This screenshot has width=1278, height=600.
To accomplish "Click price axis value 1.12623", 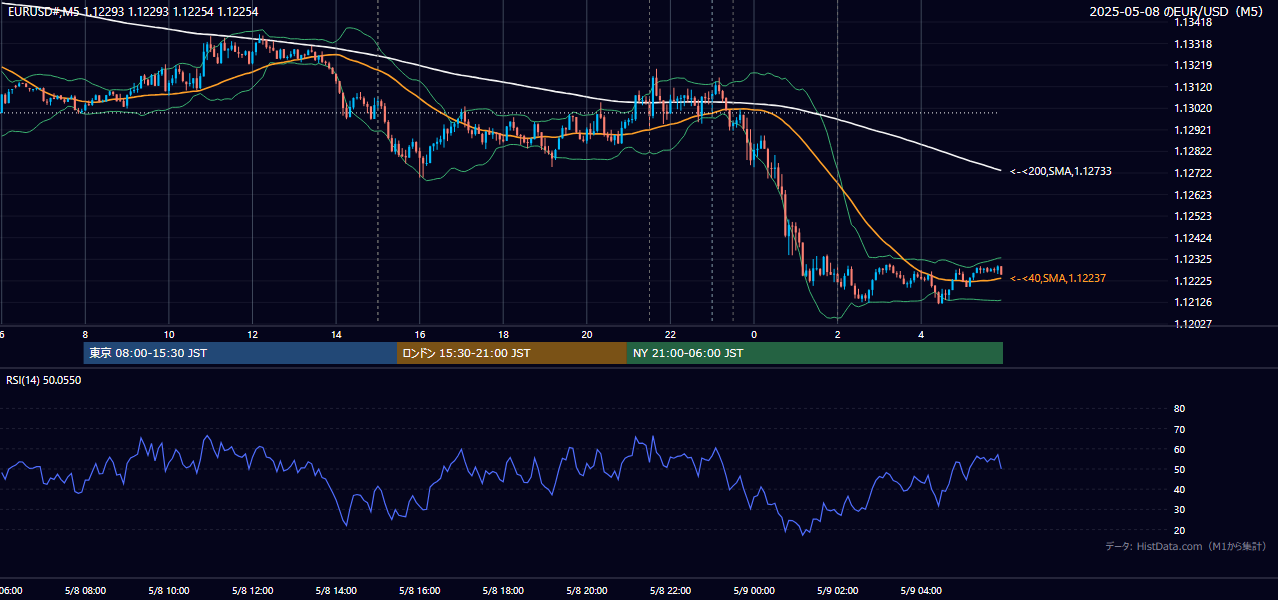I will click(x=1195, y=196).
